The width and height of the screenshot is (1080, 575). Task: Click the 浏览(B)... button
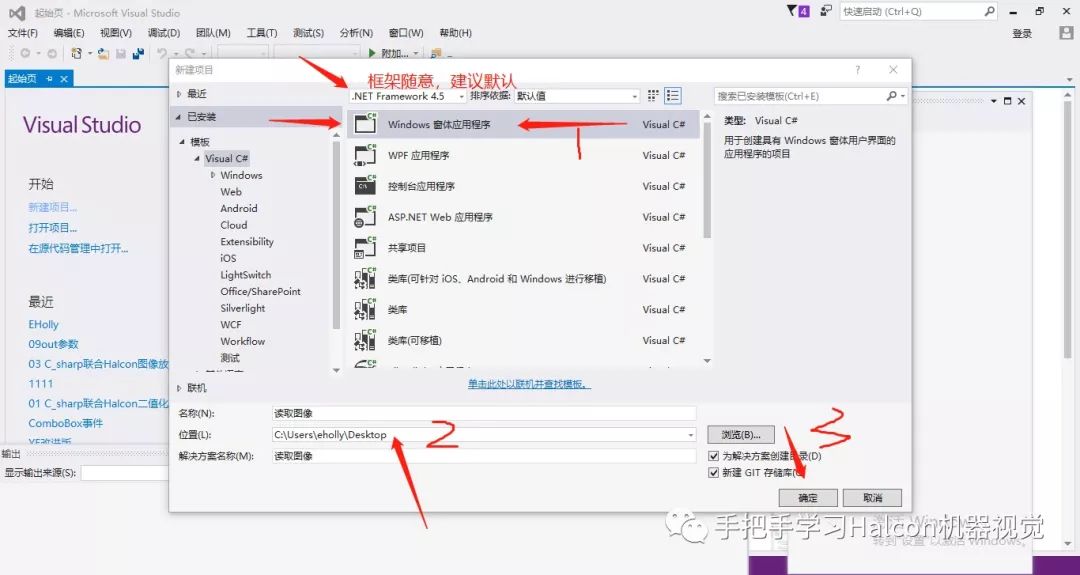741,435
